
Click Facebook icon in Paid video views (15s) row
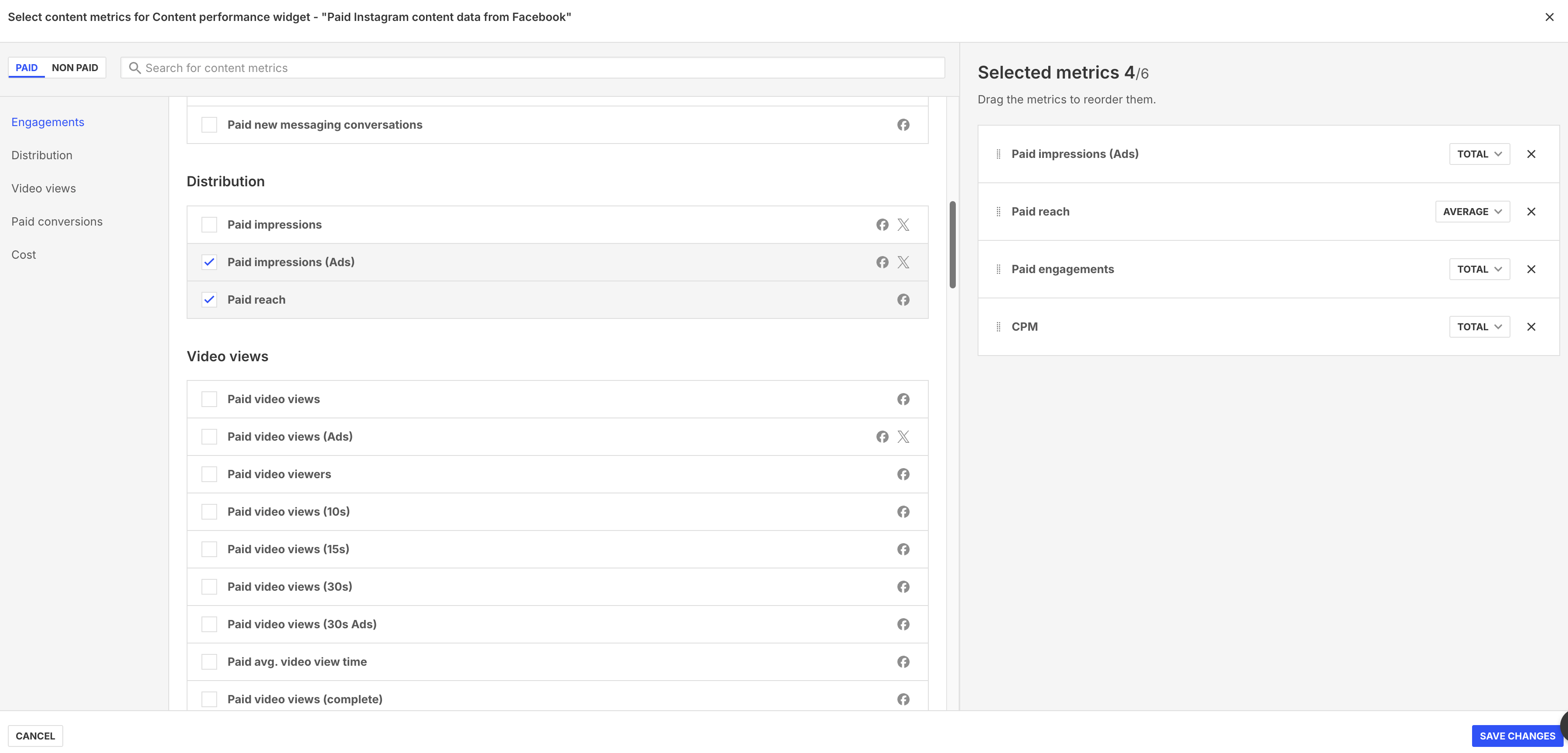click(x=903, y=549)
